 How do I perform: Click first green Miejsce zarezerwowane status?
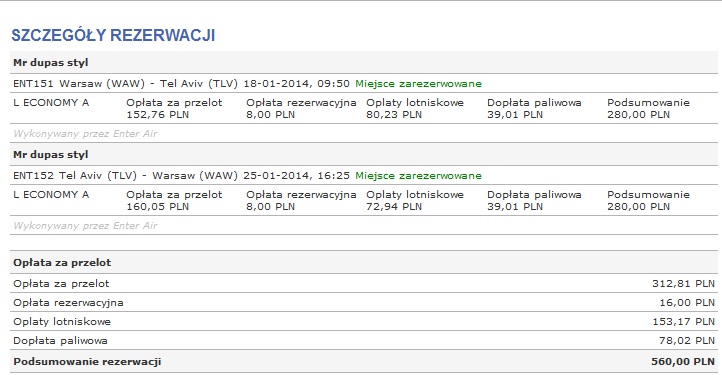pyautogui.click(x=418, y=84)
